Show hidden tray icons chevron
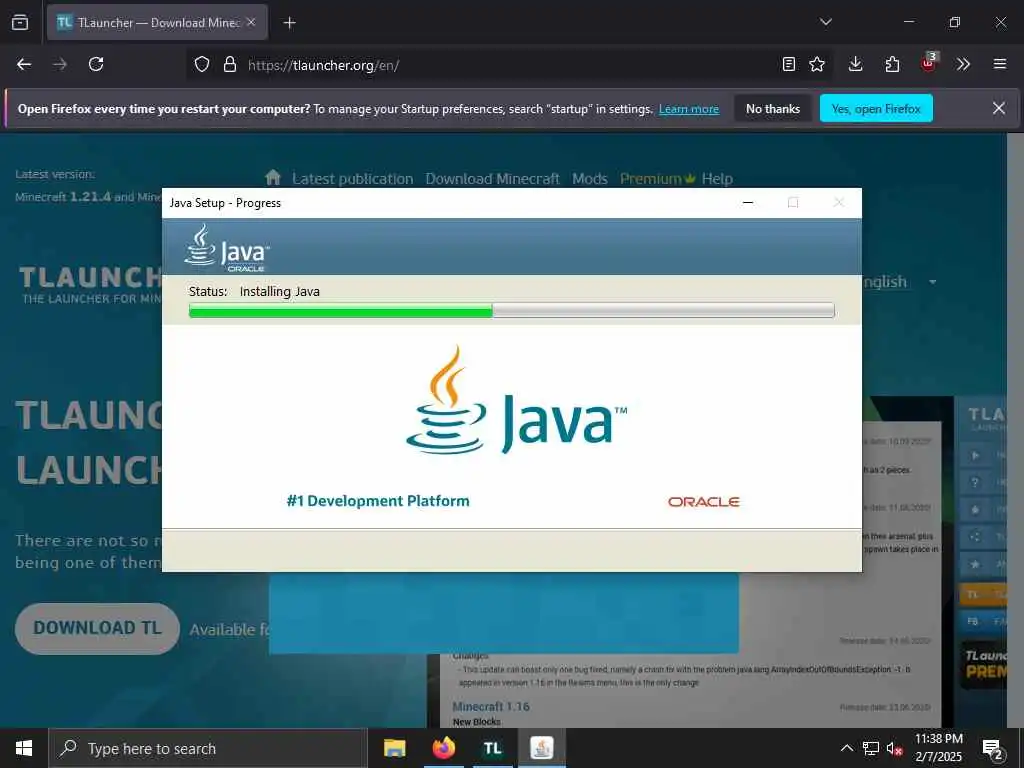This screenshot has height=768, width=1024. tap(846, 748)
